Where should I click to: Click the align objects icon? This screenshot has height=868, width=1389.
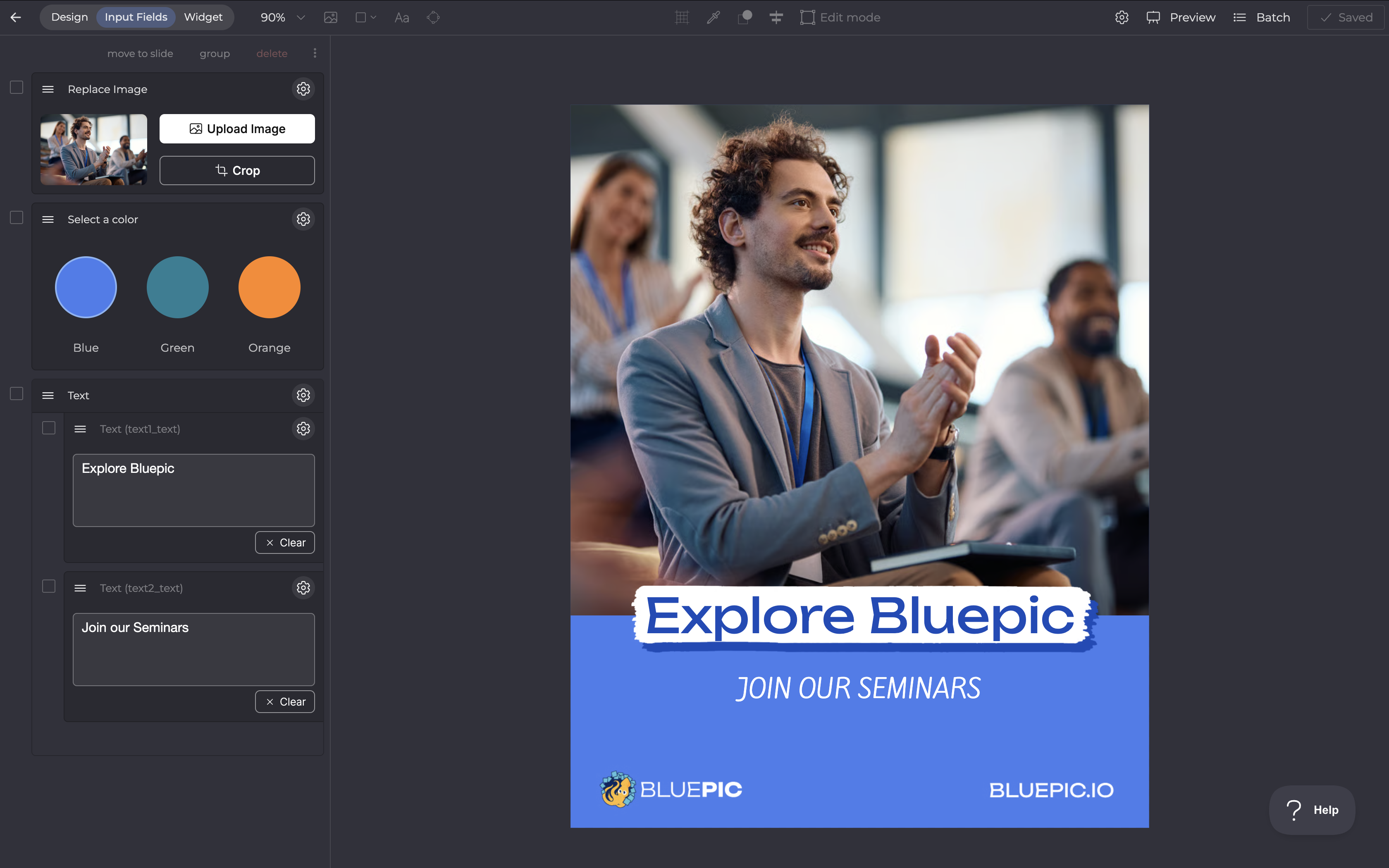pos(776,17)
